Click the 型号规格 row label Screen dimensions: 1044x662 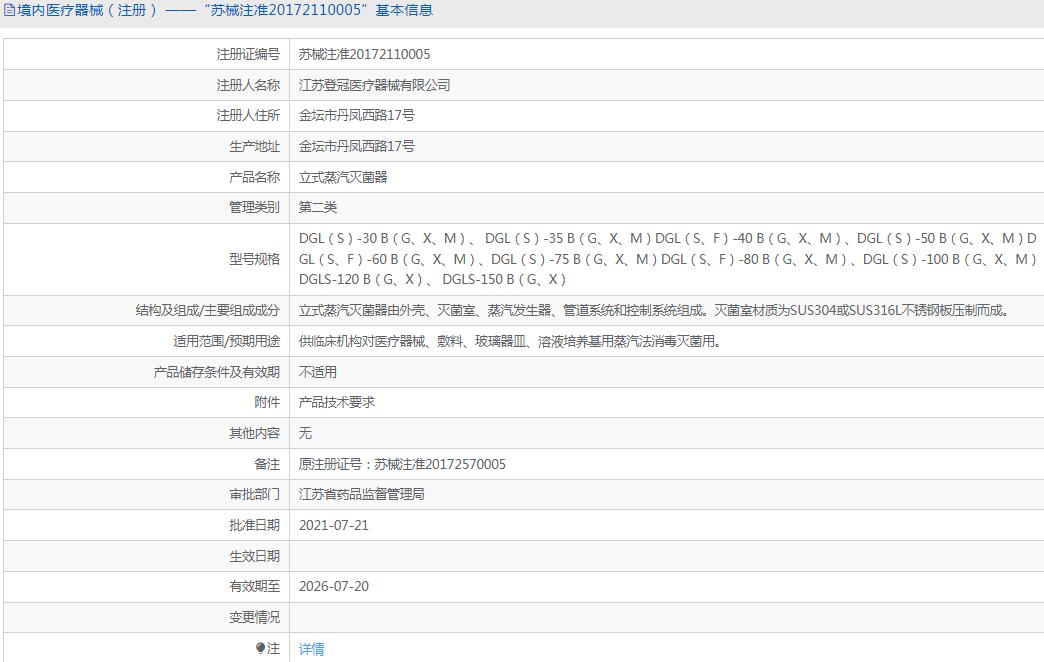(x=254, y=259)
